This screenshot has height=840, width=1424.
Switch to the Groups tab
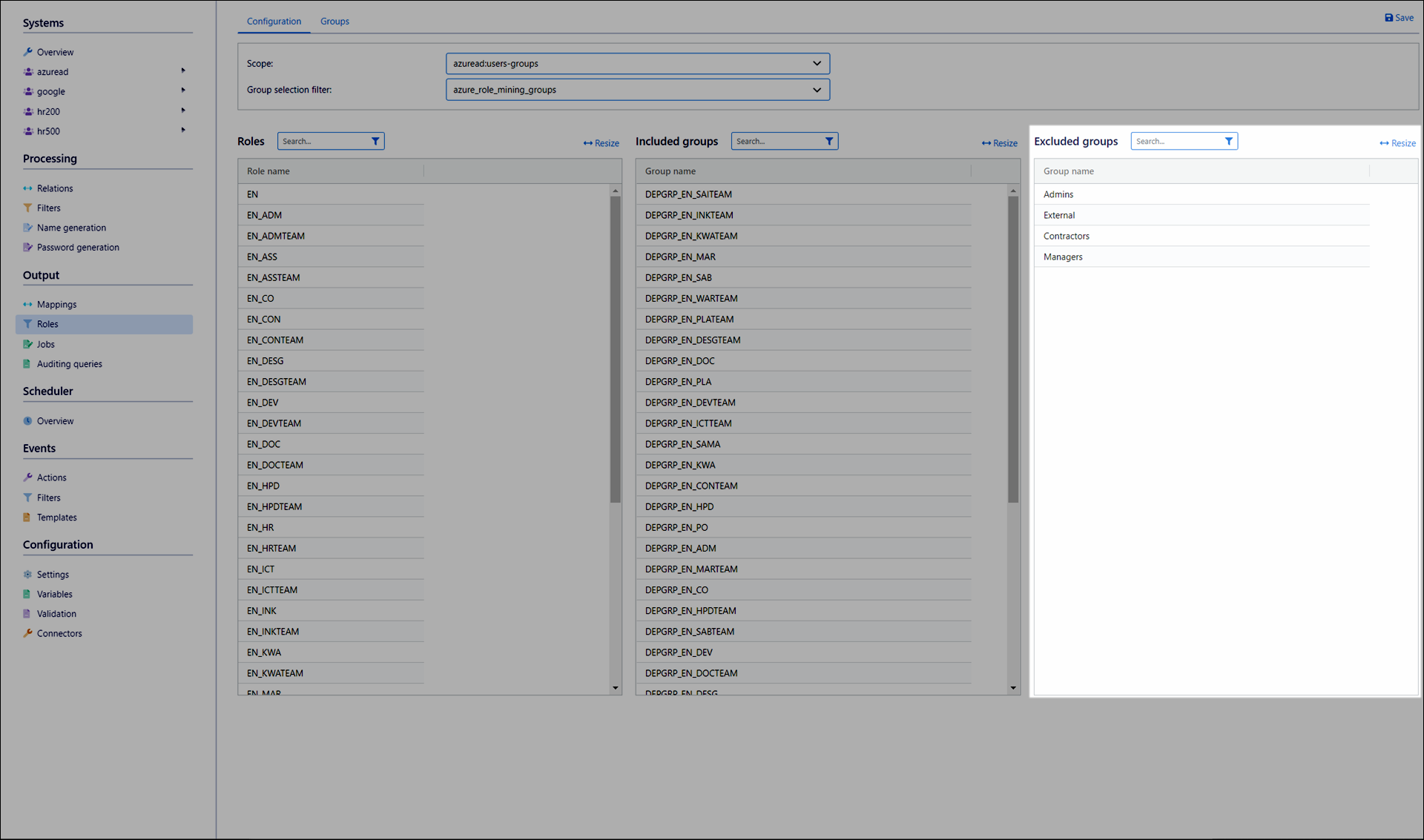[334, 22]
